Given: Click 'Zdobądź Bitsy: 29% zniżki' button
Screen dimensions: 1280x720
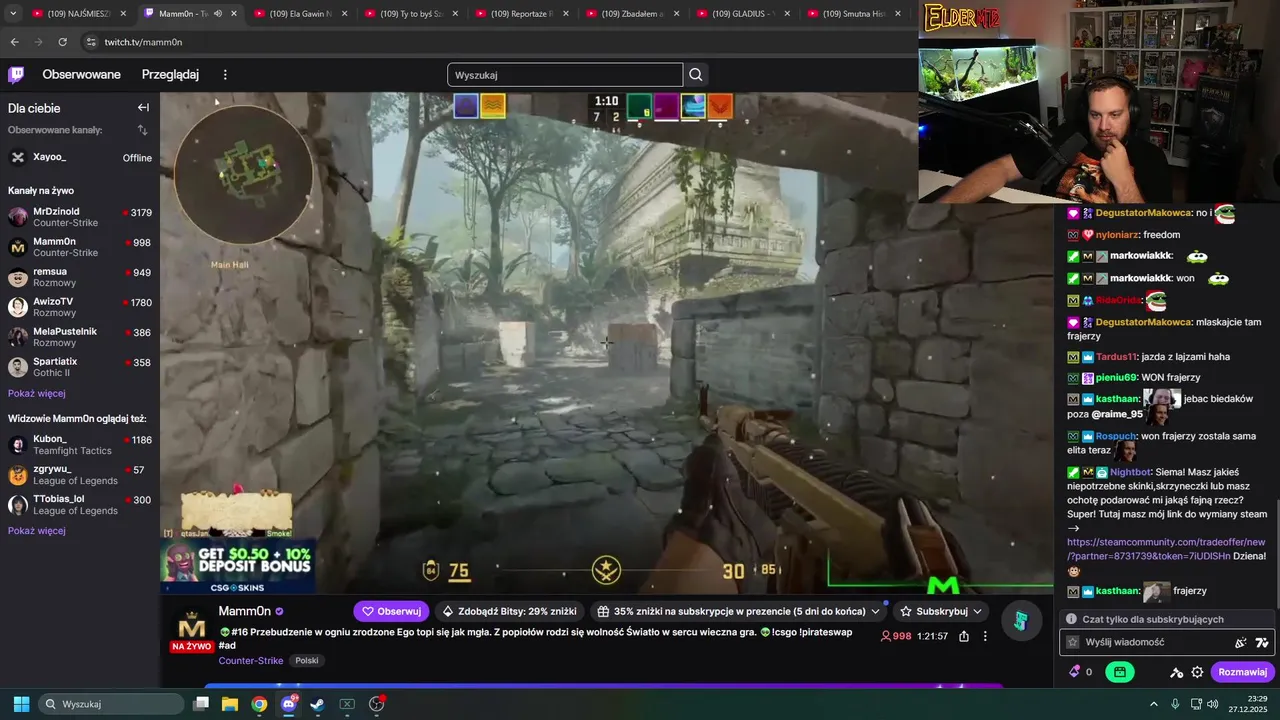Looking at the screenshot, I should [510, 611].
